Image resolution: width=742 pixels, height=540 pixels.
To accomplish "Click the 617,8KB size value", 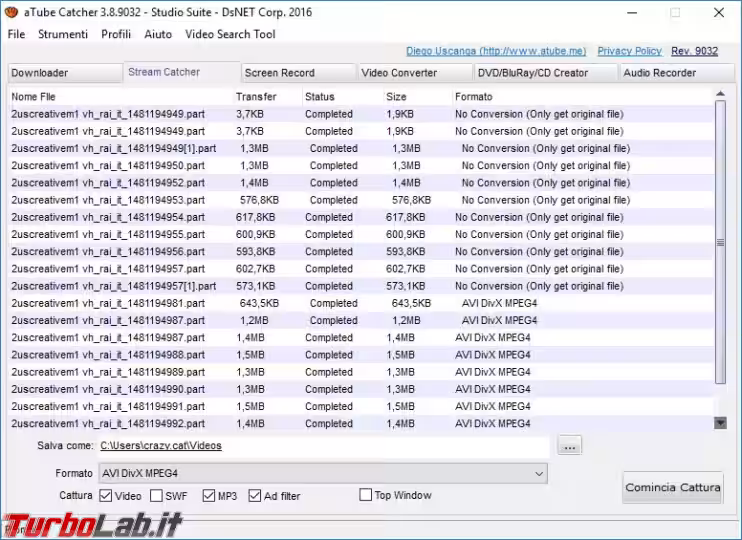I will (406, 217).
